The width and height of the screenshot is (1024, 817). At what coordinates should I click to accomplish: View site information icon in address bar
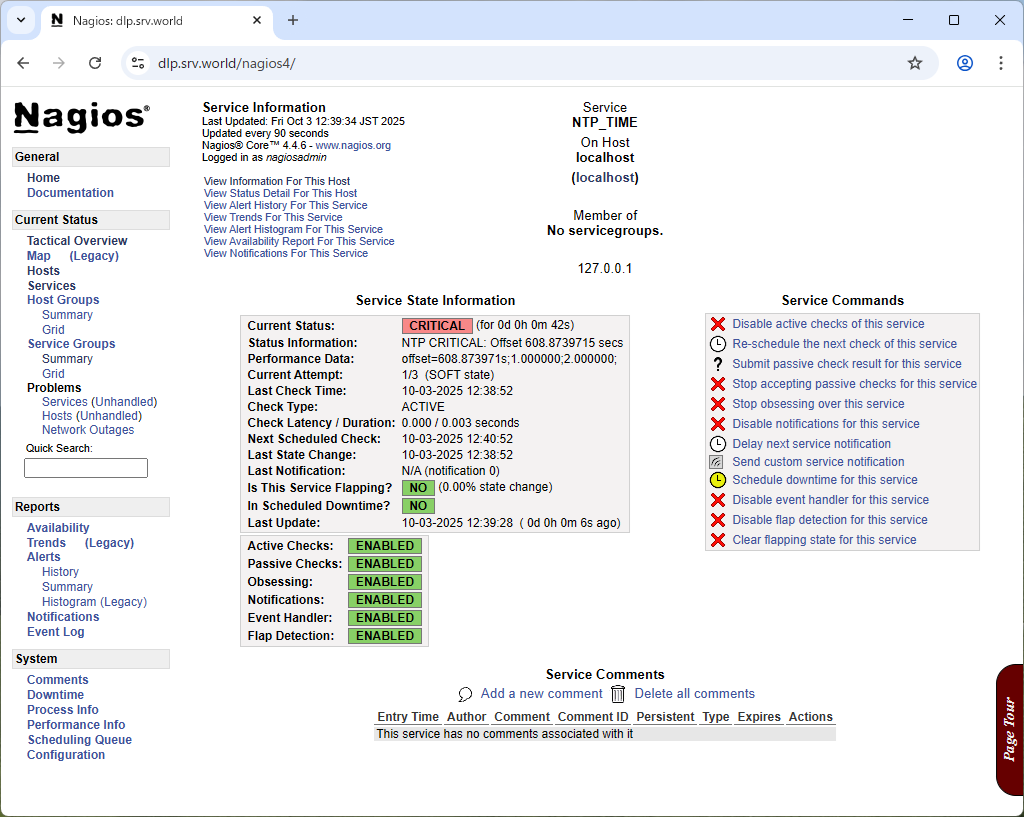(x=138, y=63)
